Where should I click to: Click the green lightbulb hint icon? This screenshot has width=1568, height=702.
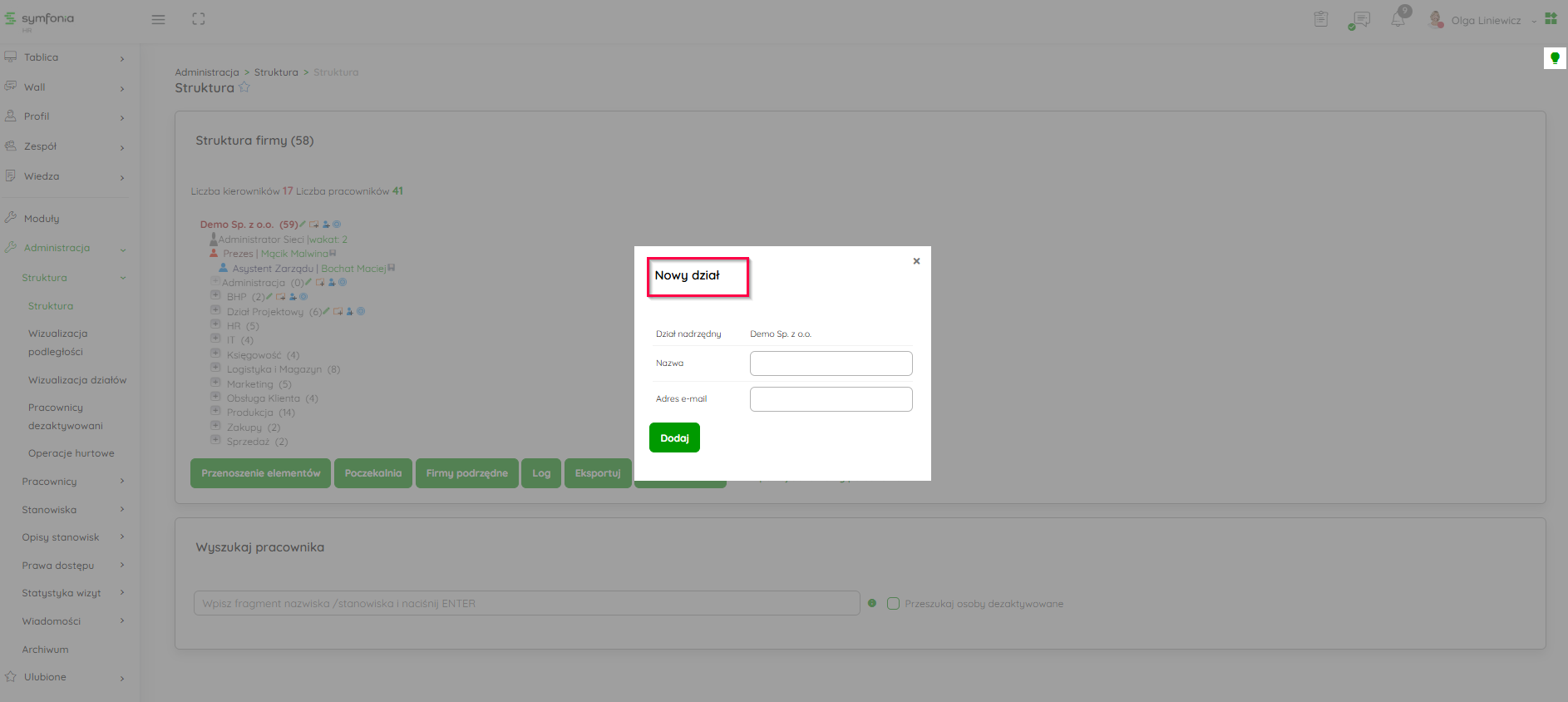[x=1555, y=58]
